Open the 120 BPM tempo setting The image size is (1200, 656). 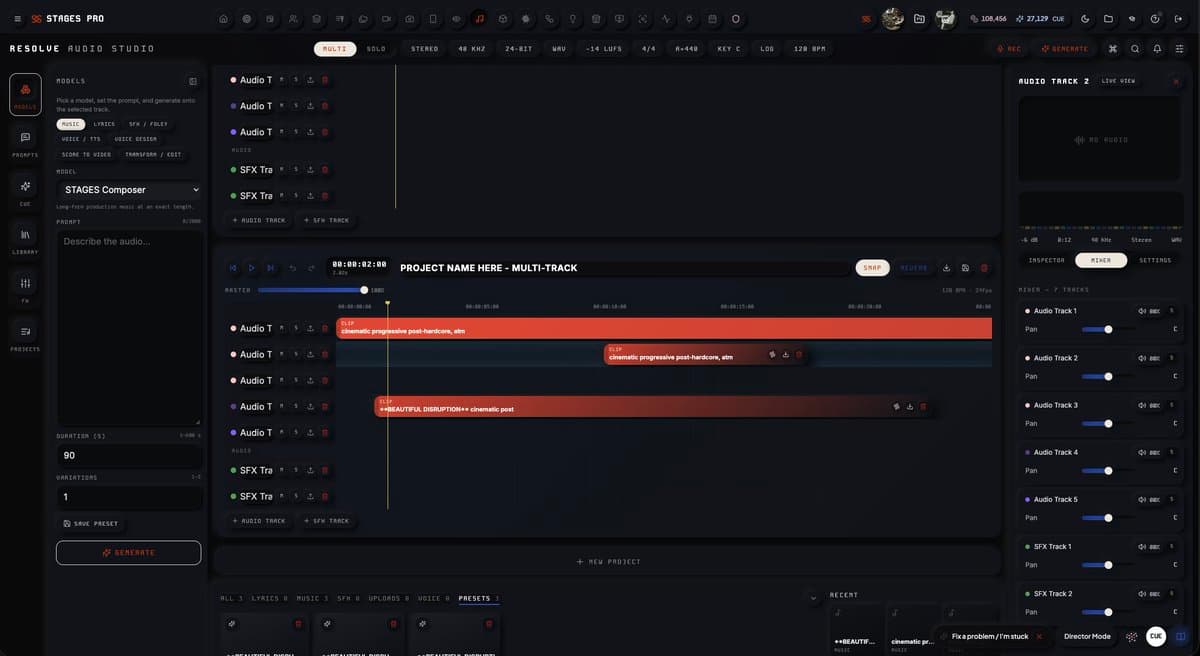coord(810,48)
